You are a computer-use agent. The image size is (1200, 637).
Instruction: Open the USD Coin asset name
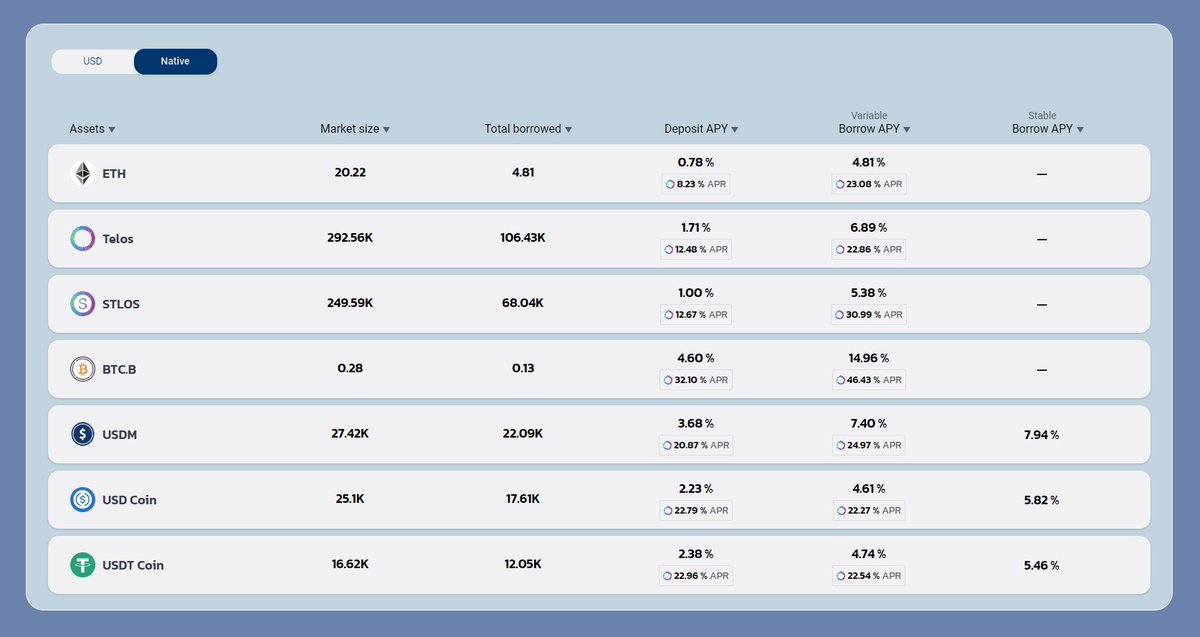(x=129, y=500)
